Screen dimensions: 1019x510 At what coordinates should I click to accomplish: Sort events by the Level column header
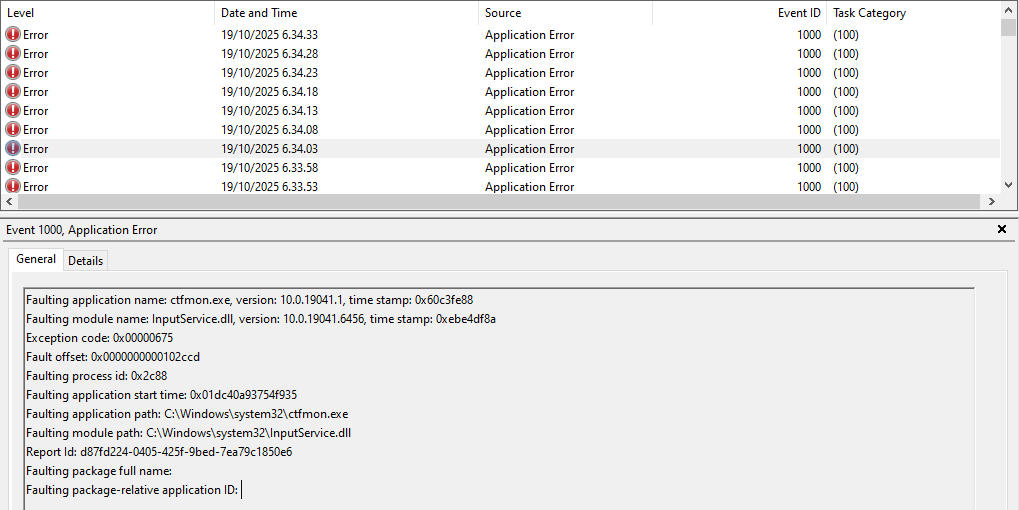point(107,13)
